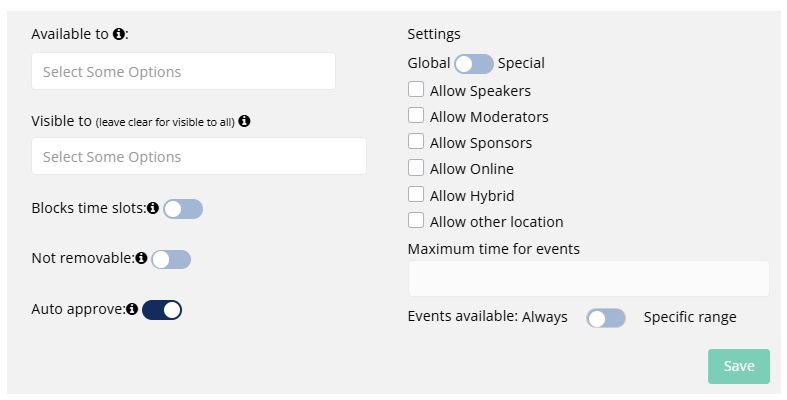Disable the Auto approve toggle
The height and width of the screenshot is (400, 787).
[x=162, y=309]
